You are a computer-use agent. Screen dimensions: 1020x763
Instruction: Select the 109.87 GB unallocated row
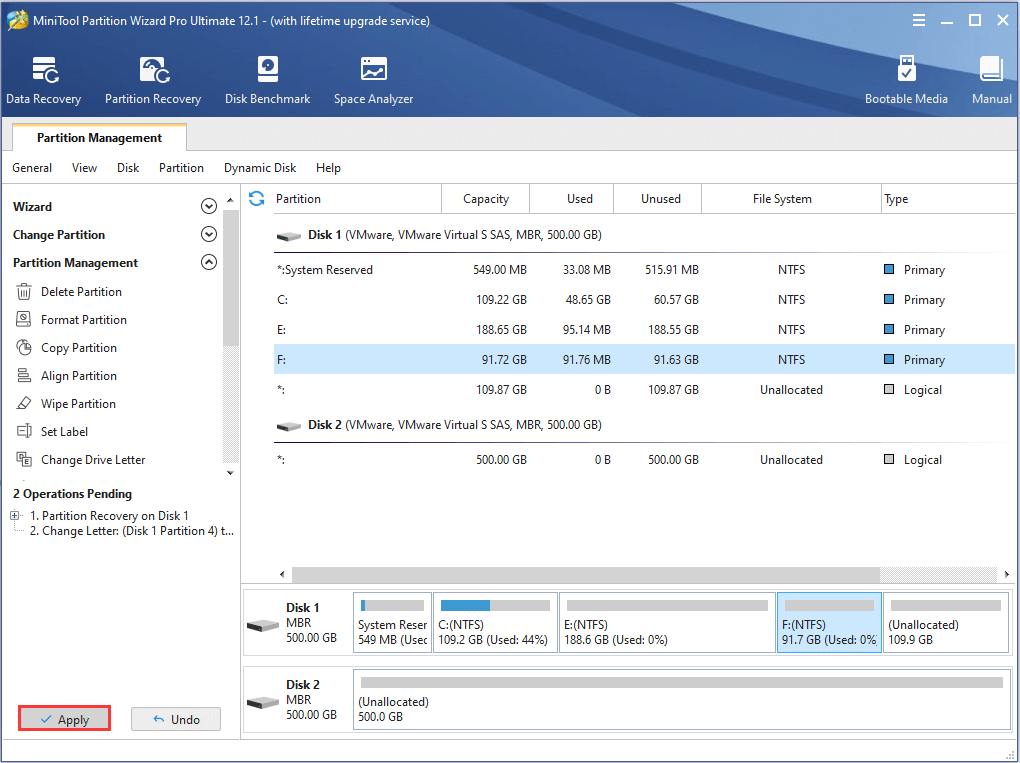coord(644,389)
